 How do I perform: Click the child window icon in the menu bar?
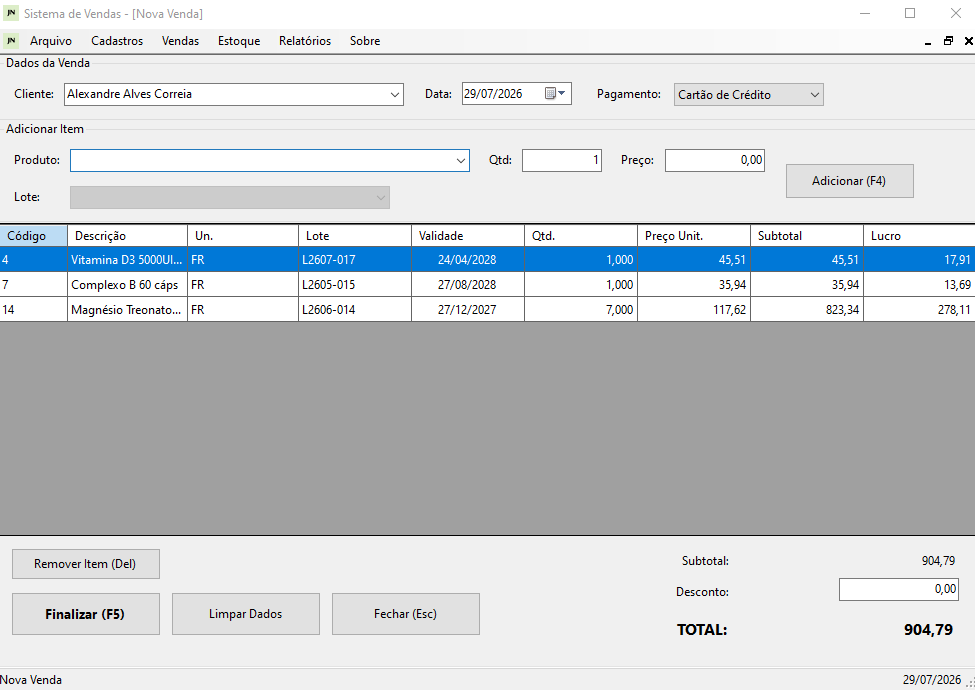point(11,41)
